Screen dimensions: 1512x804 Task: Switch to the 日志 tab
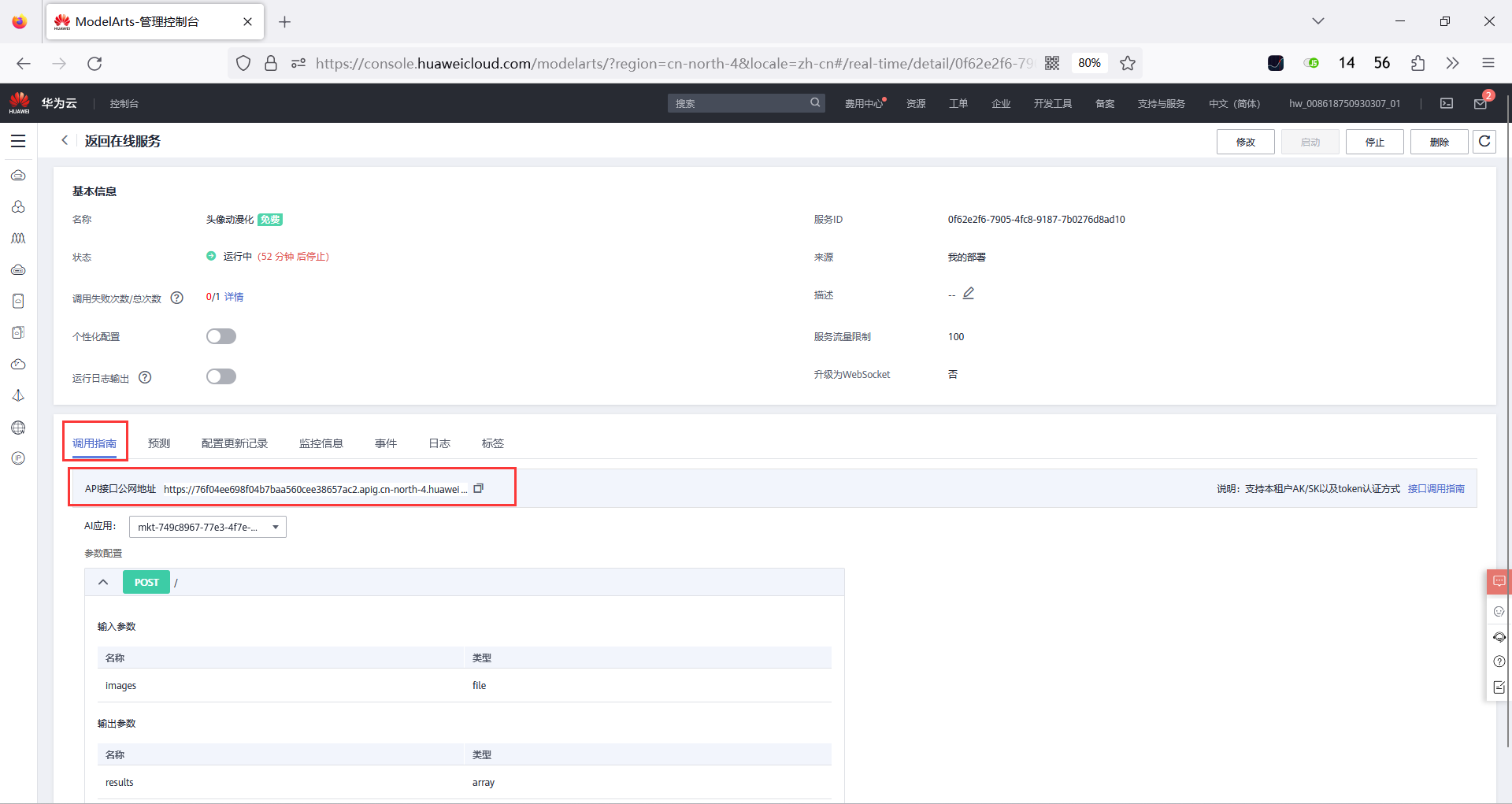click(x=439, y=443)
